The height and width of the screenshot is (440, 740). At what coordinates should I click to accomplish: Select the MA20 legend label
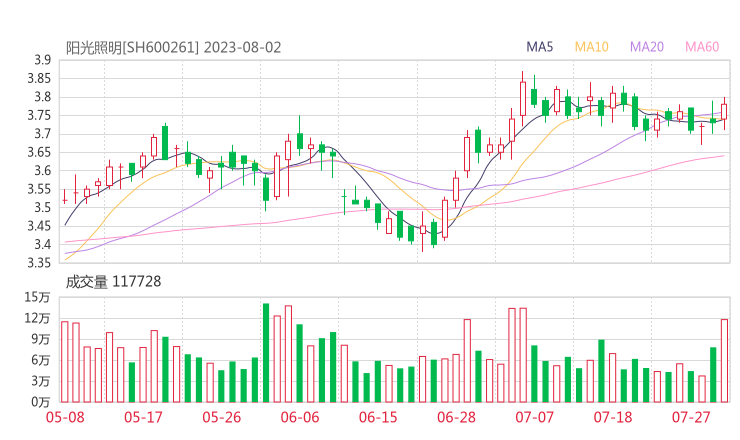point(647,47)
